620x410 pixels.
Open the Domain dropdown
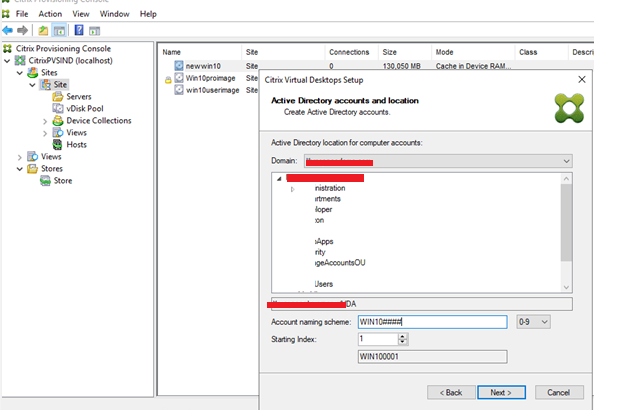pyautogui.click(x=566, y=161)
